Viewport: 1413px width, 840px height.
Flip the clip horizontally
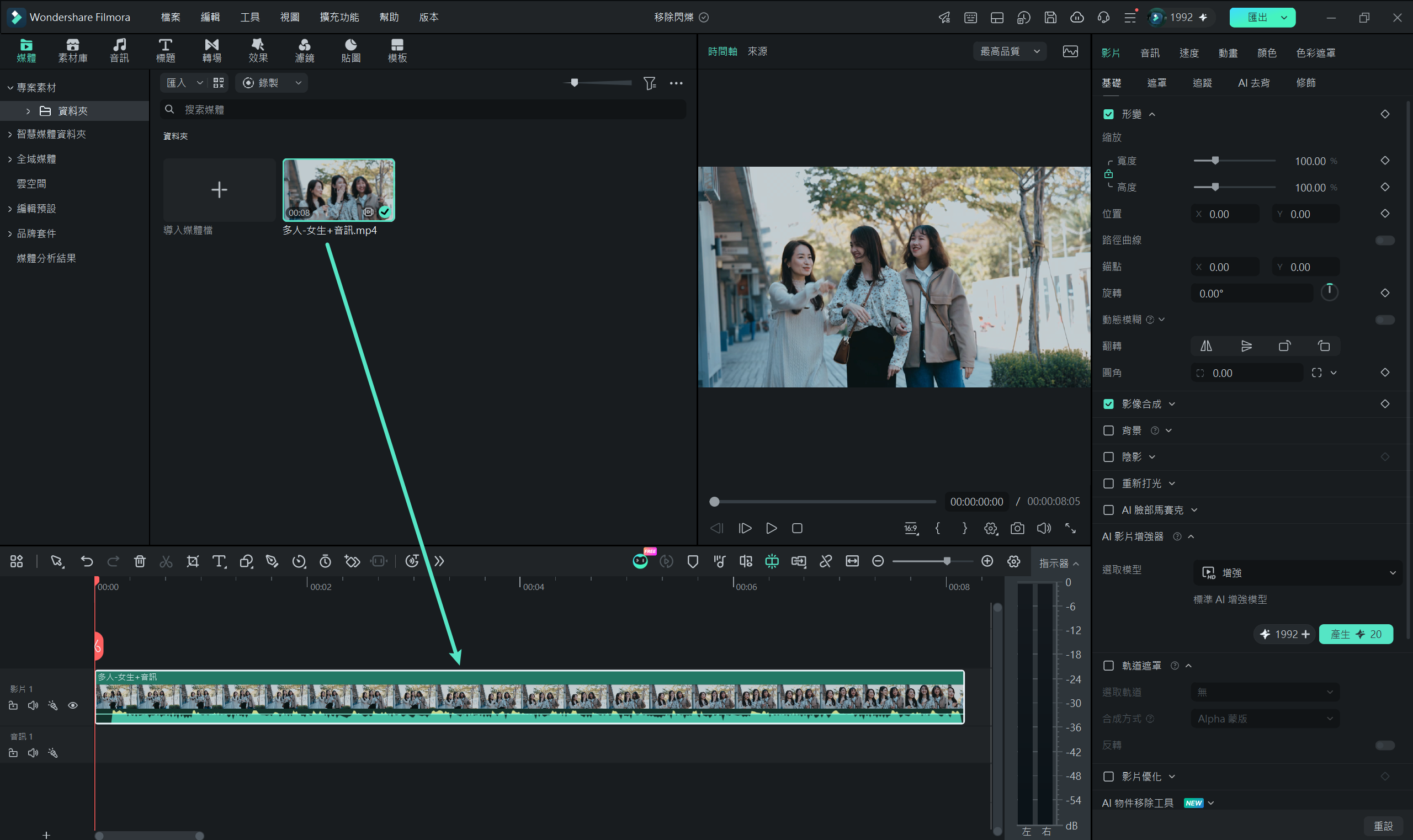1207,346
